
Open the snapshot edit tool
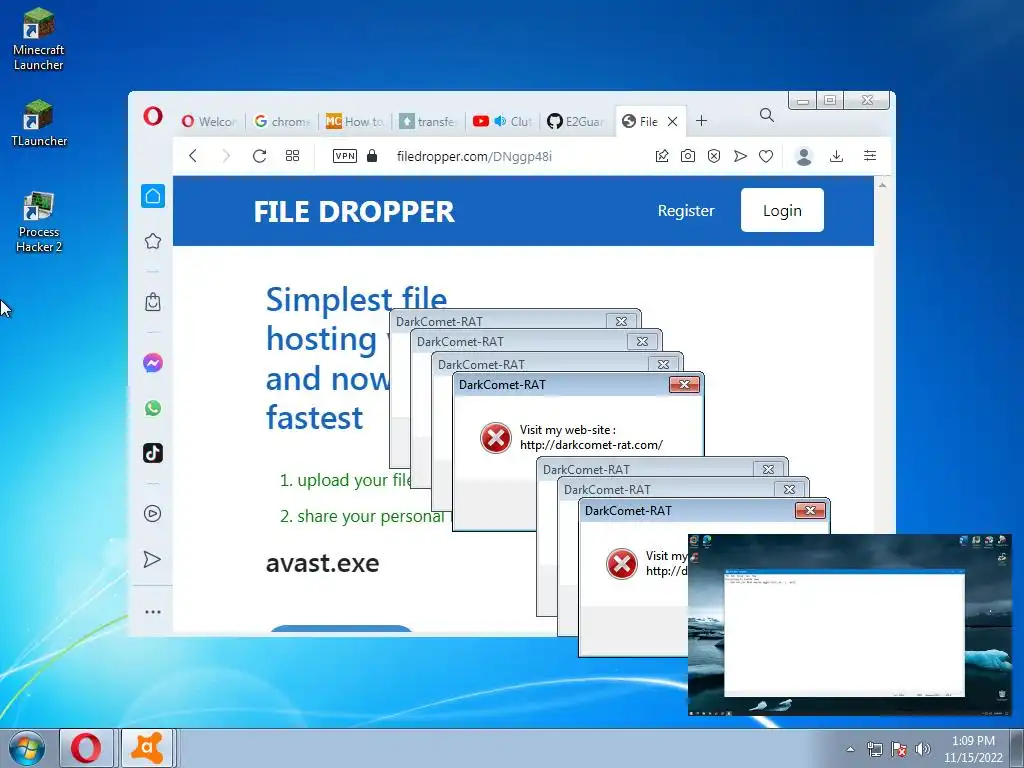pos(662,156)
